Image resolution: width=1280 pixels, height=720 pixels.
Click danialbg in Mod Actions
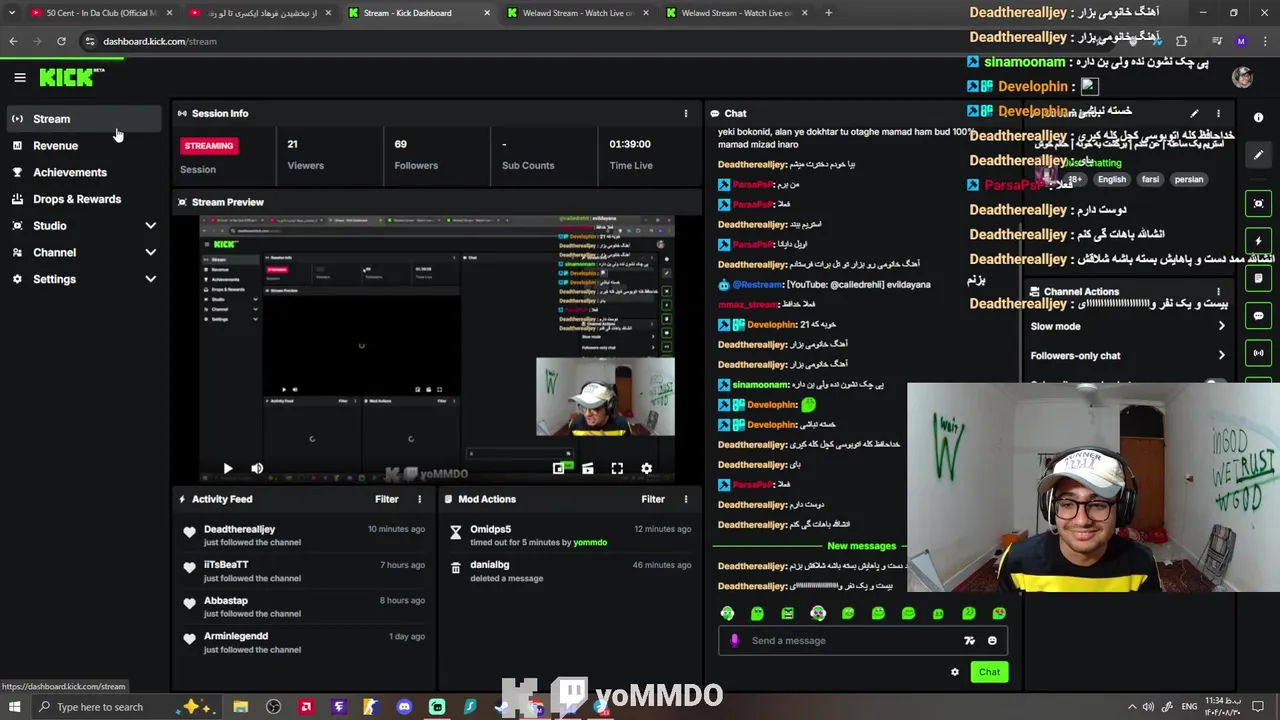click(x=489, y=565)
